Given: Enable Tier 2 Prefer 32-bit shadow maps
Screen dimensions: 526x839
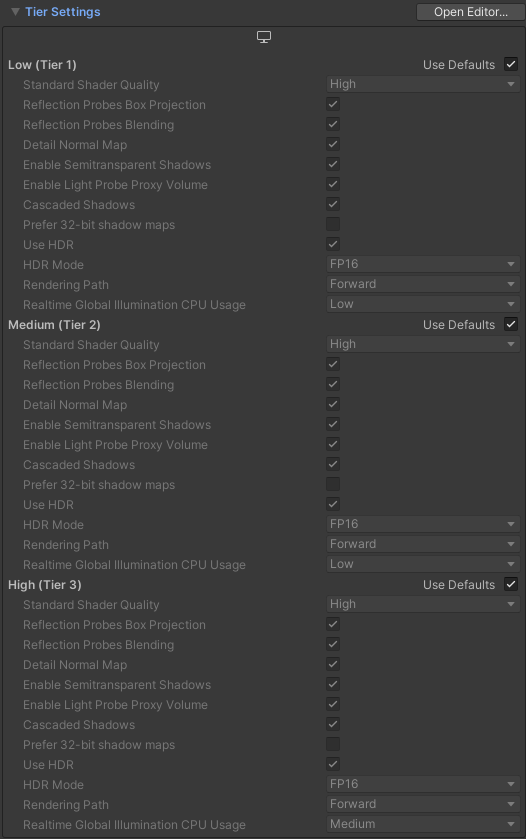Looking at the screenshot, I should (333, 484).
